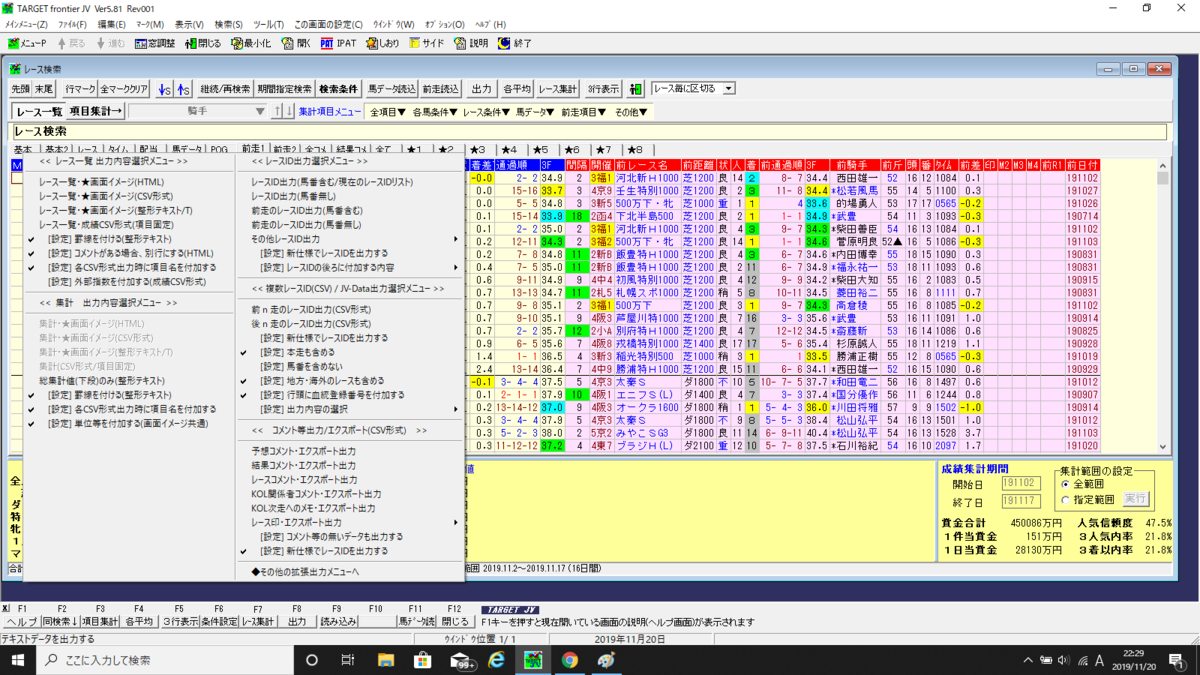Expand 前走項目▼ menu
Viewport: 1200px width, 675px height.
(x=584, y=112)
